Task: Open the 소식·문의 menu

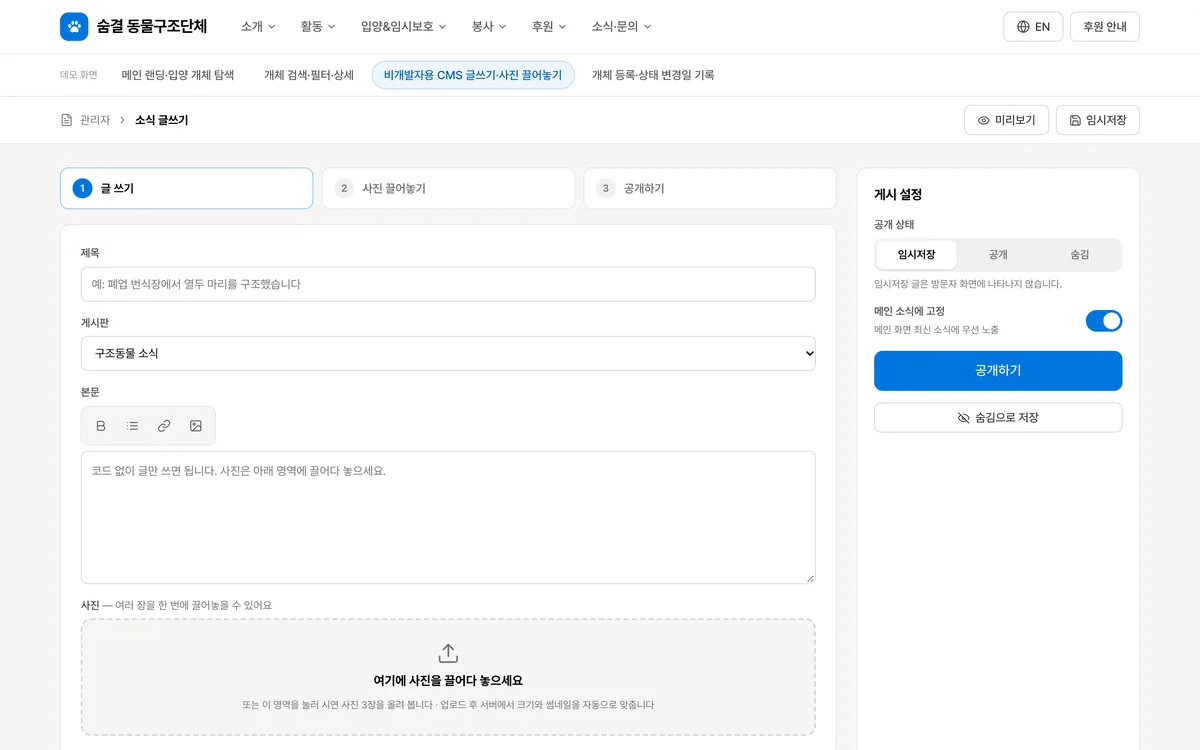Action: click(621, 27)
